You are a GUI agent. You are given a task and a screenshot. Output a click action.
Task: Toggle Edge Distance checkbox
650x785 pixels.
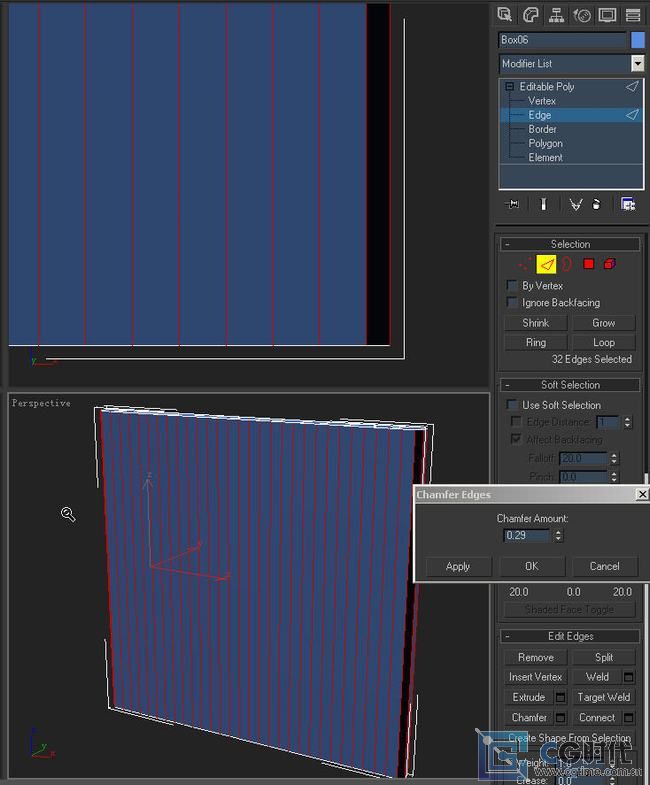pyautogui.click(x=515, y=422)
